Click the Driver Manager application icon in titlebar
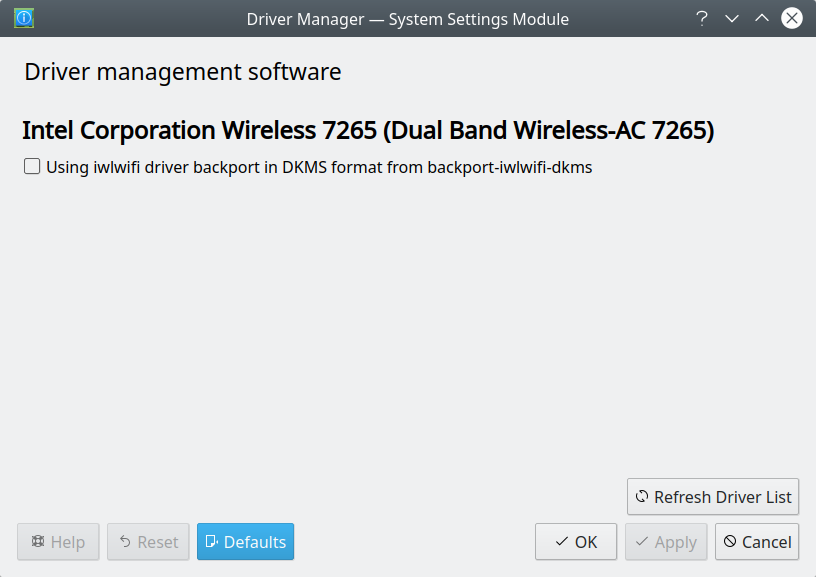This screenshot has width=816, height=577. 22,17
